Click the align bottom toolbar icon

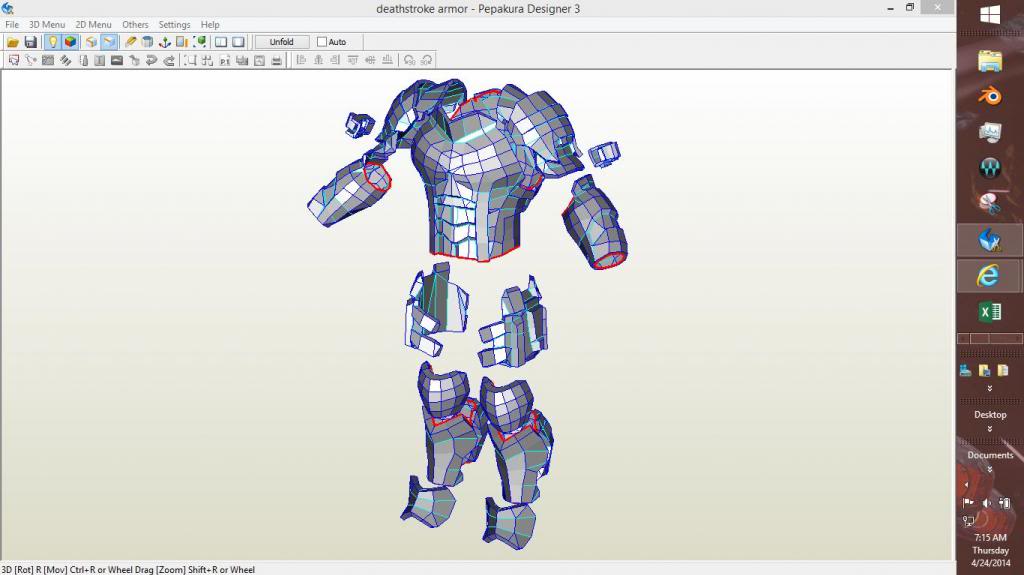pyautogui.click(x=388, y=60)
